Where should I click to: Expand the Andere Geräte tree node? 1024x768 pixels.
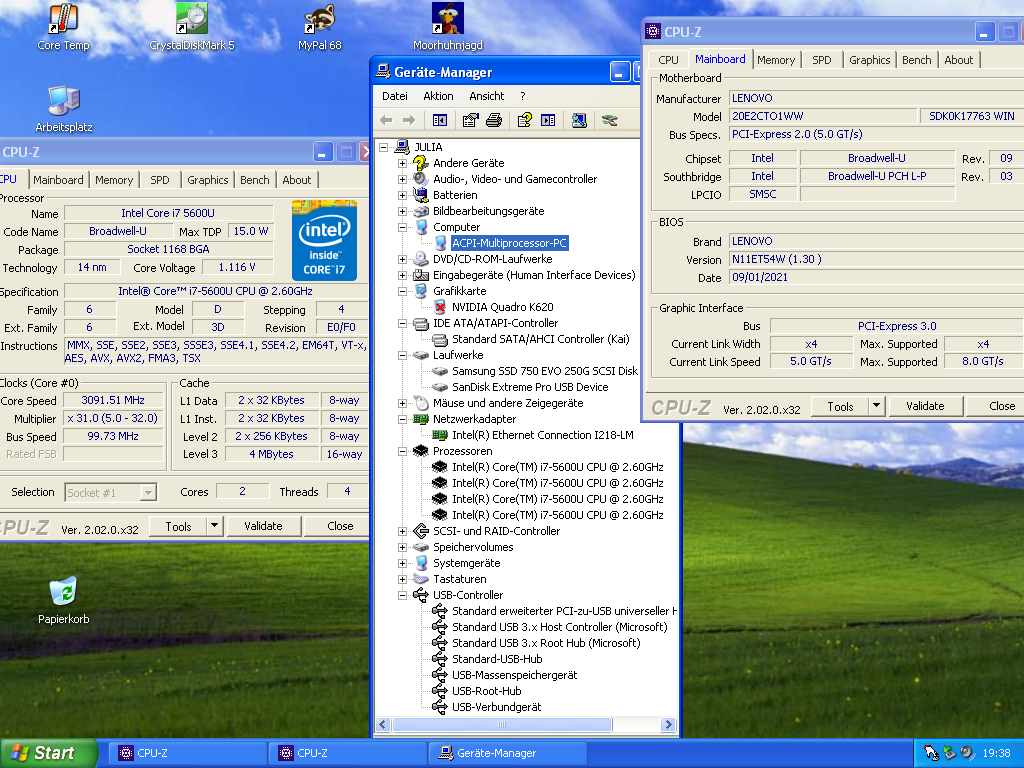(403, 163)
